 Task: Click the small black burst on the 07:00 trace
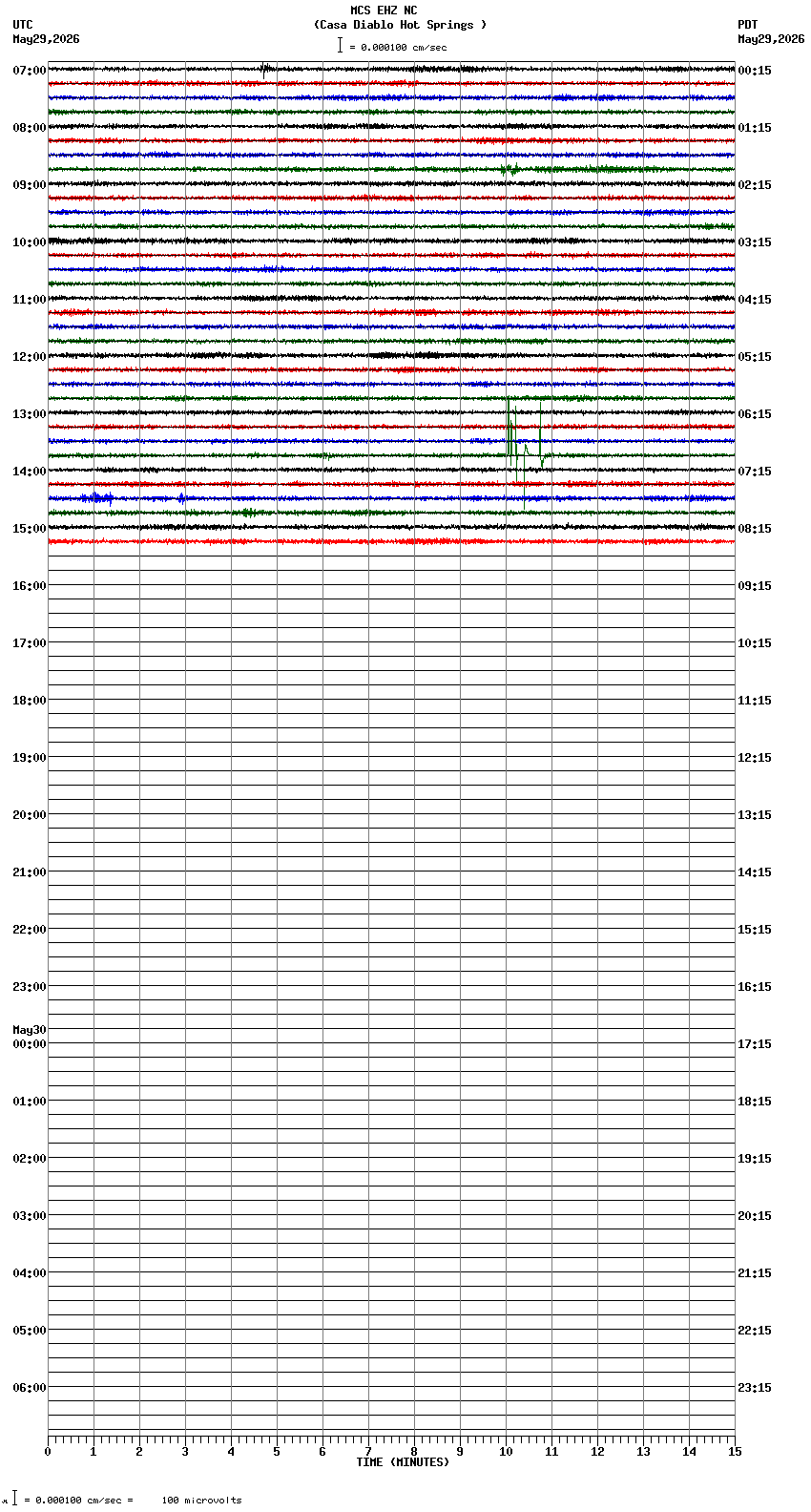pyautogui.click(x=266, y=69)
